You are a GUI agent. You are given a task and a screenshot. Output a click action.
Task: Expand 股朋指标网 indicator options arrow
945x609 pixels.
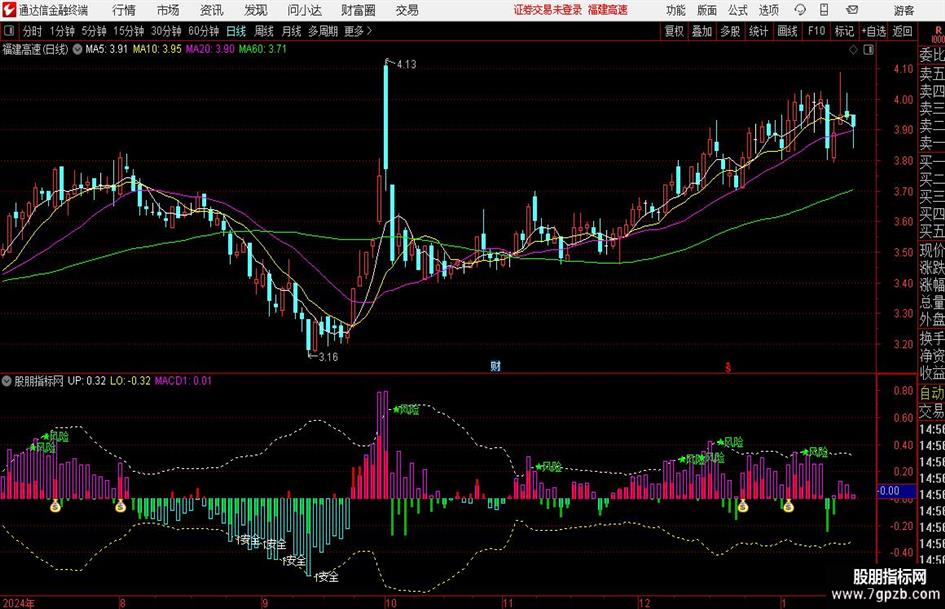[x=7, y=381]
